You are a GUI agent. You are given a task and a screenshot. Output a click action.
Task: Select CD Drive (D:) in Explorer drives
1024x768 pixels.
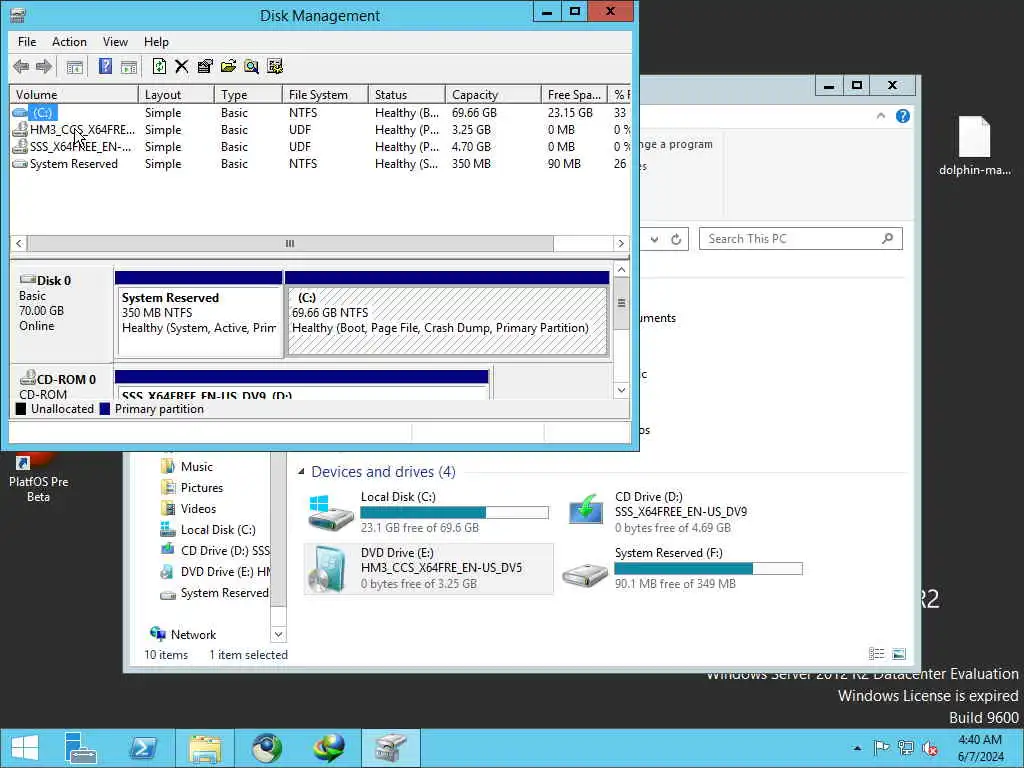click(682, 513)
